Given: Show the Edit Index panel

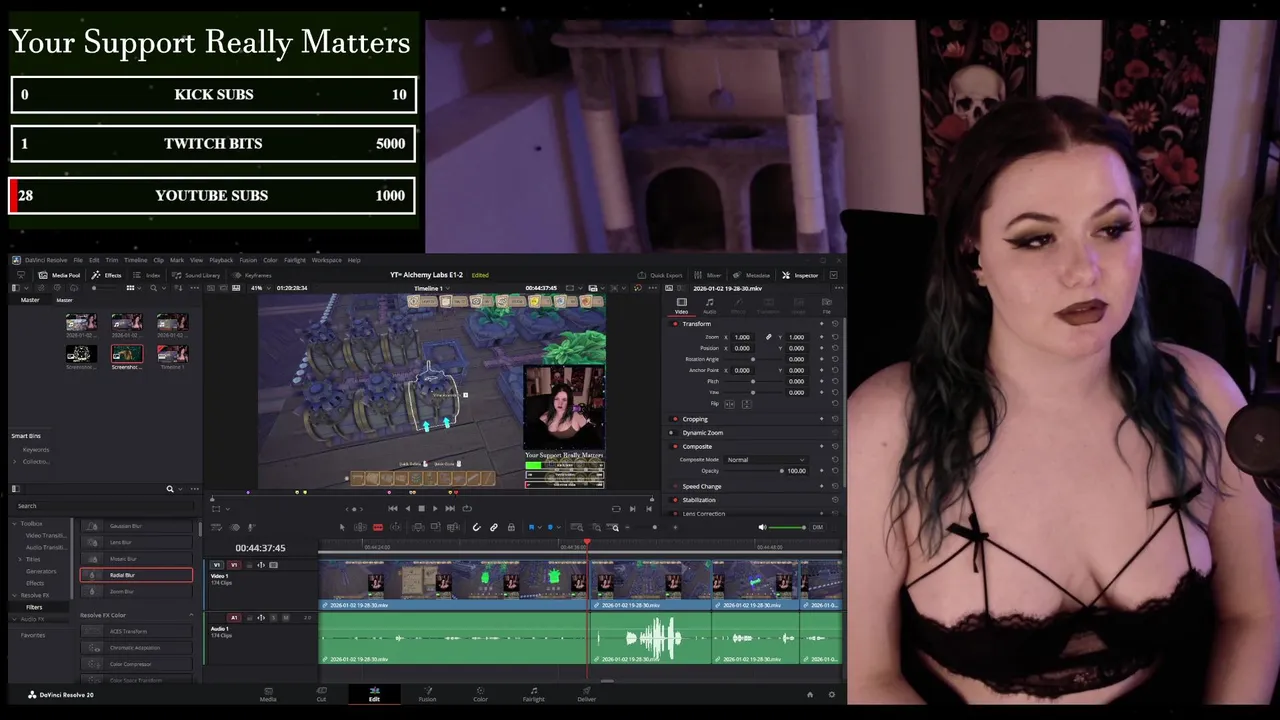Looking at the screenshot, I should tap(148, 275).
